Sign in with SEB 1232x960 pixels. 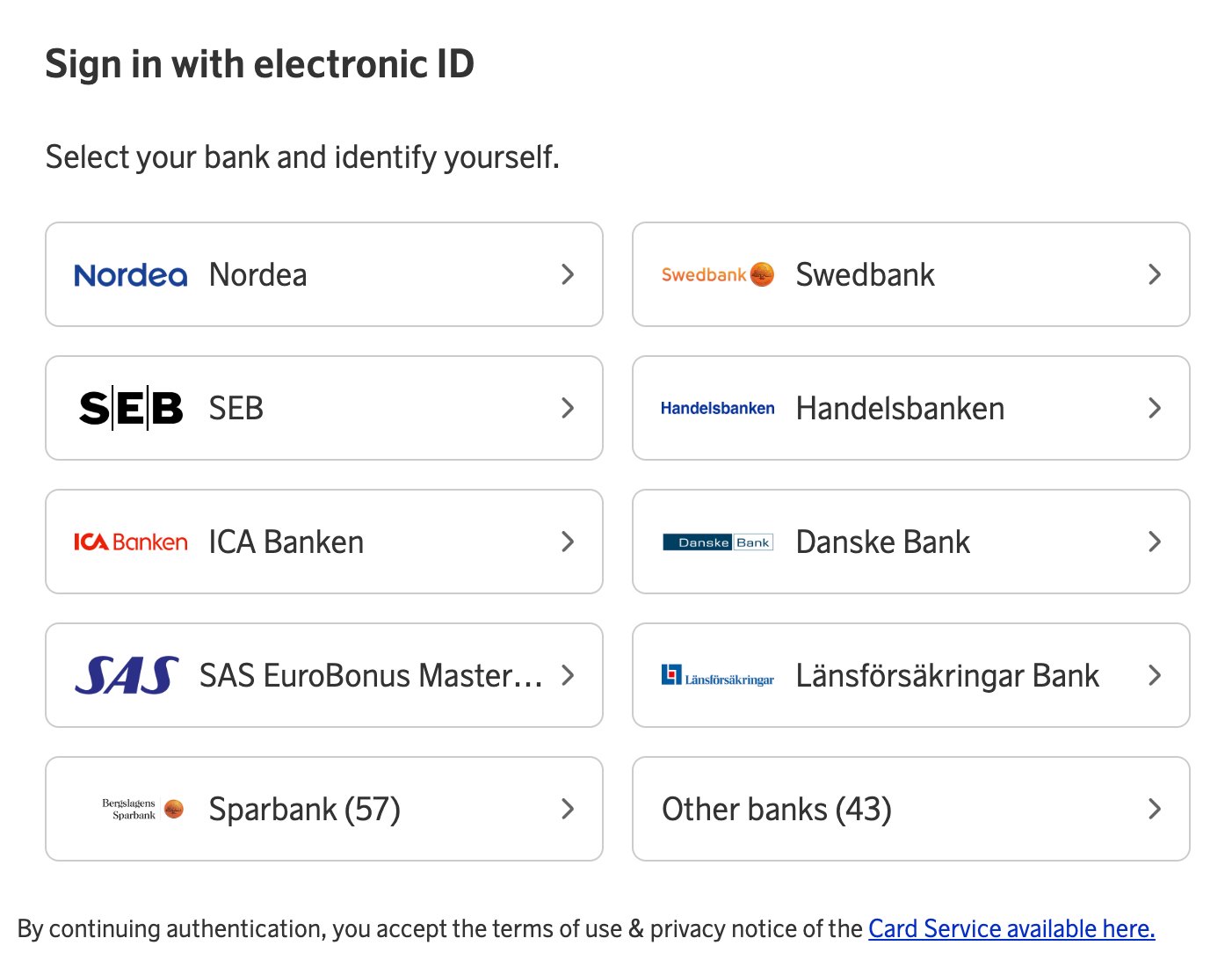tap(323, 407)
